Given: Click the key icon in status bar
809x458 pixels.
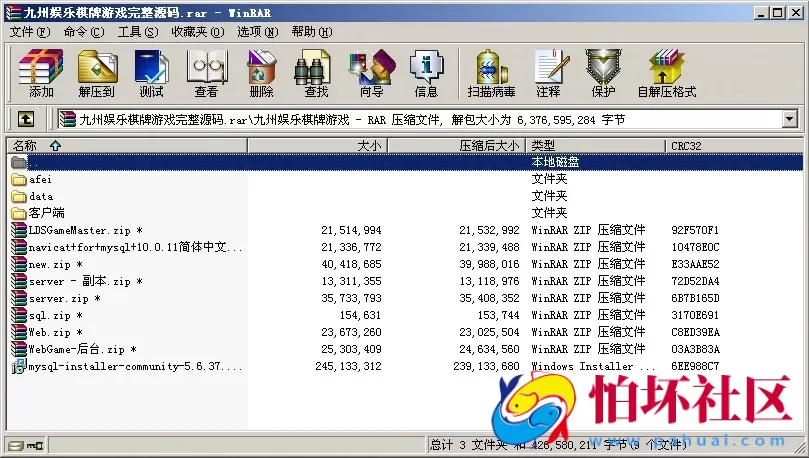Looking at the screenshot, I should click(x=35, y=445).
